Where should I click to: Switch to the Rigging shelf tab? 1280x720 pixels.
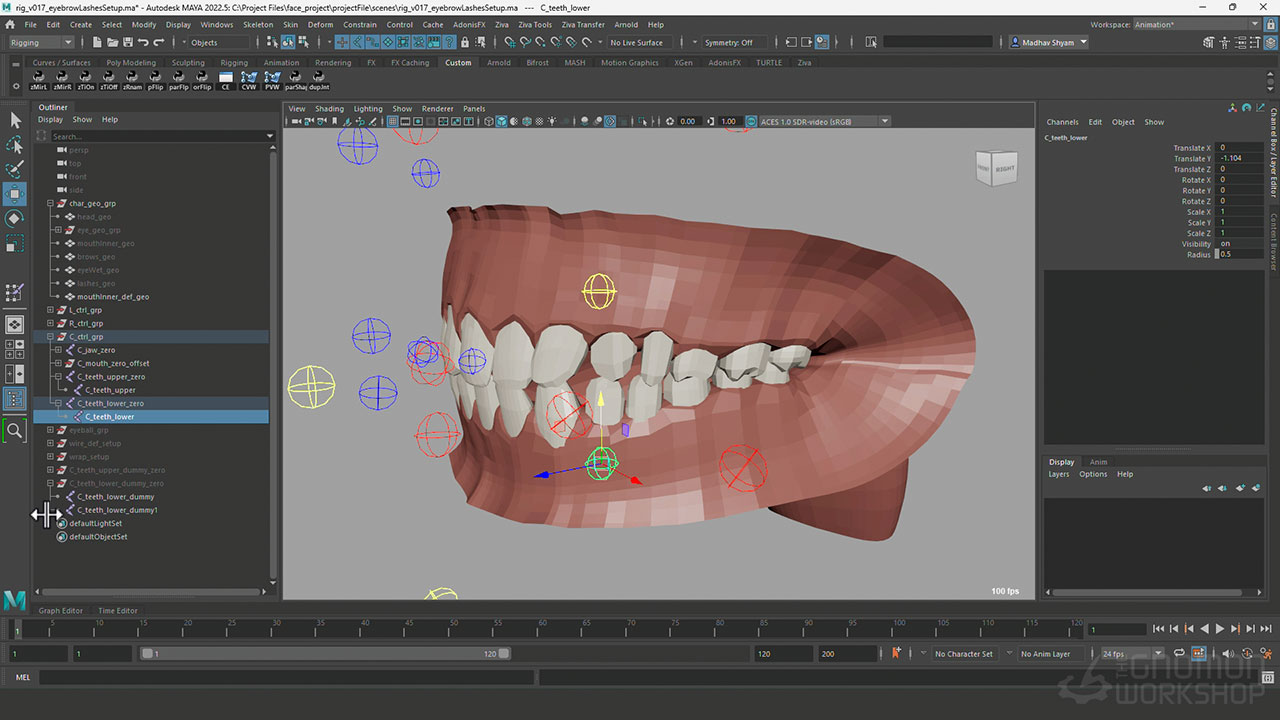coord(234,62)
